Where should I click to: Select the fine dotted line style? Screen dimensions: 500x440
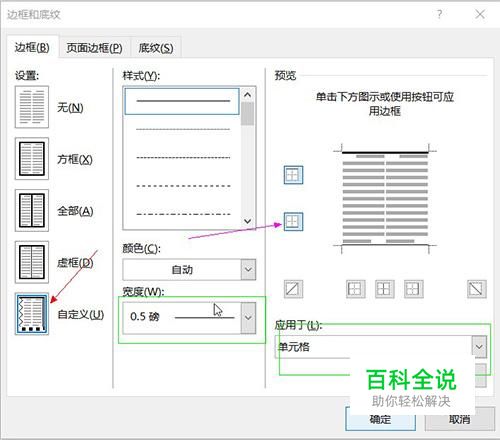pyautogui.click(x=183, y=129)
